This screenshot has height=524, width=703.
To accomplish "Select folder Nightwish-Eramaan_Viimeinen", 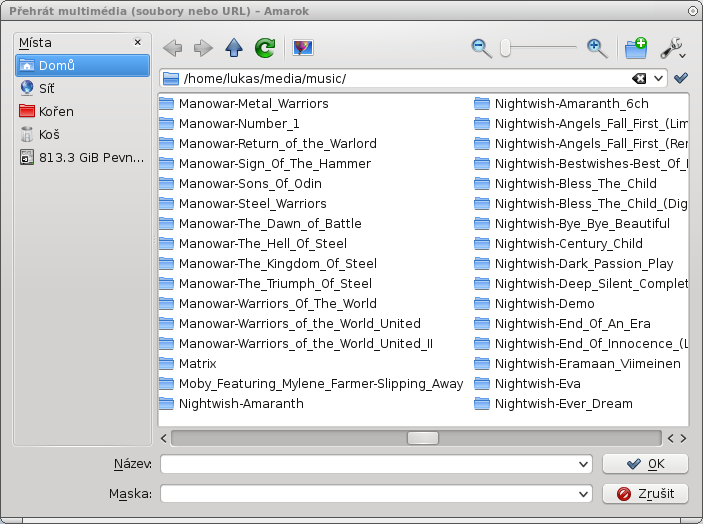I will [x=578, y=364].
